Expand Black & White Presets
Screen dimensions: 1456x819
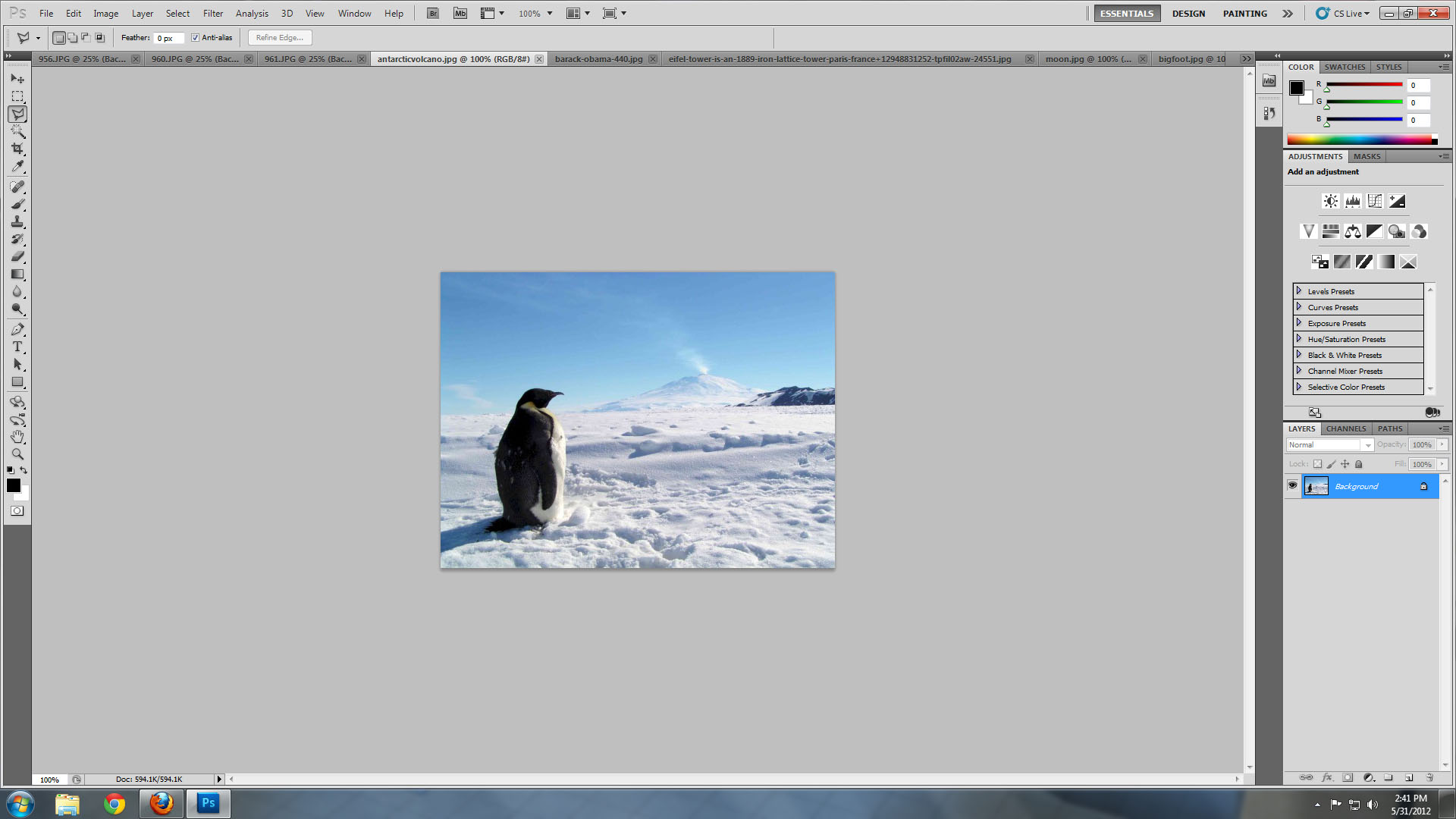pos(1299,355)
